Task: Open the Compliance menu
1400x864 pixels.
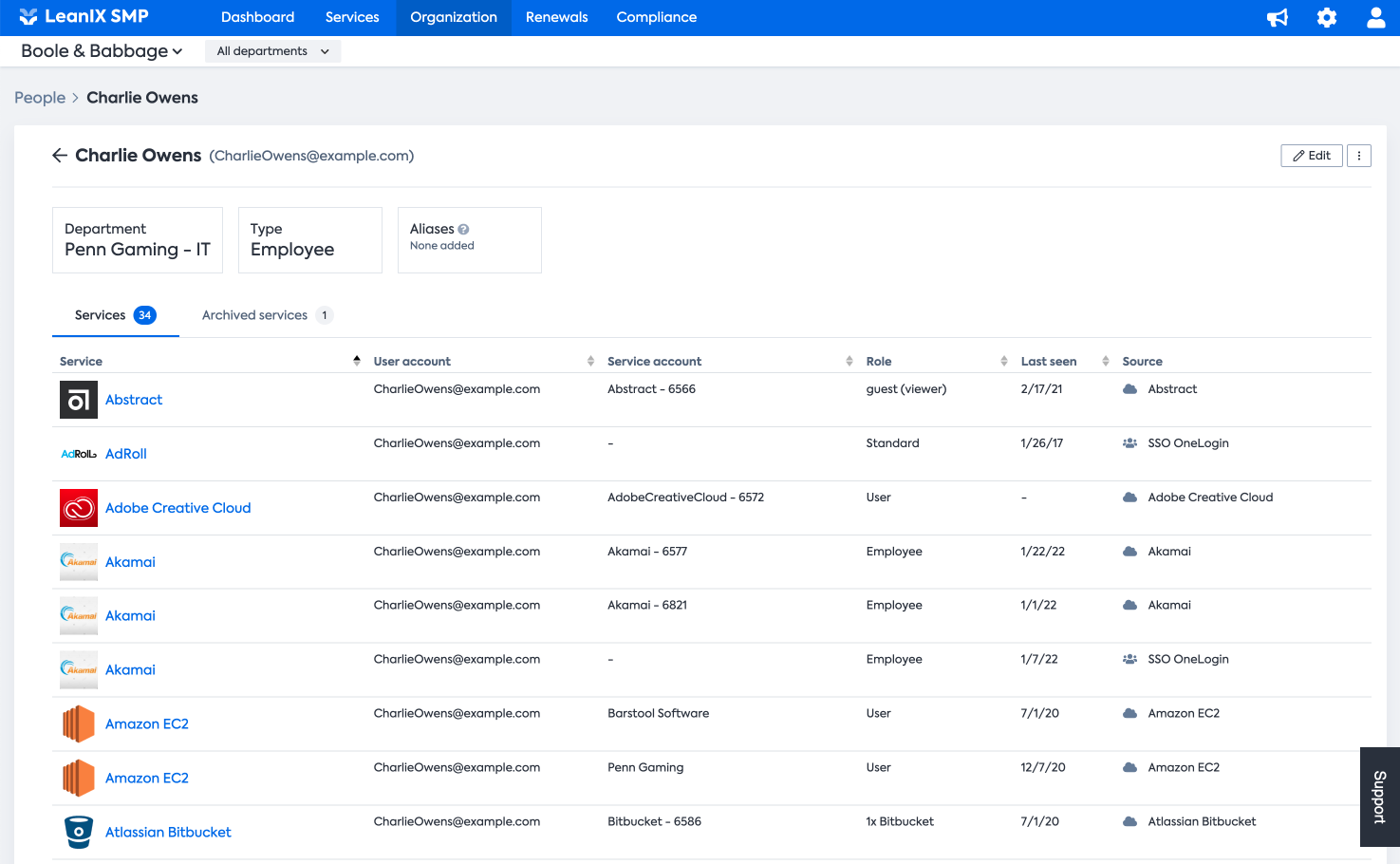Action: coord(657,17)
